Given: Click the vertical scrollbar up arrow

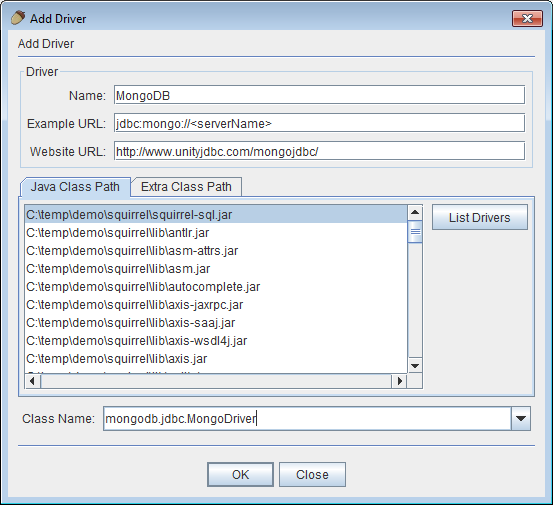Looking at the screenshot, I should pyautogui.click(x=415, y=212).
